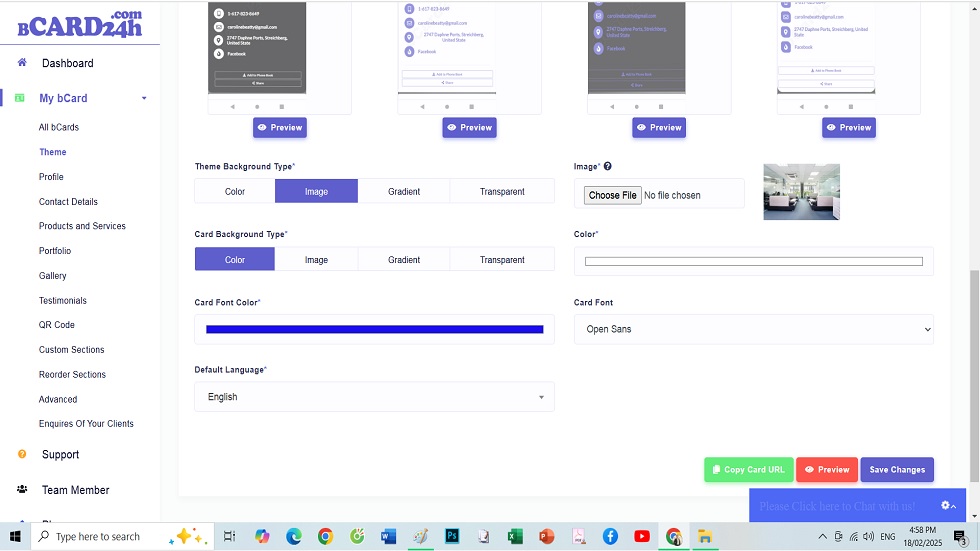Click the Team Member people icon
Screen dimensions: 980x551
22,490
